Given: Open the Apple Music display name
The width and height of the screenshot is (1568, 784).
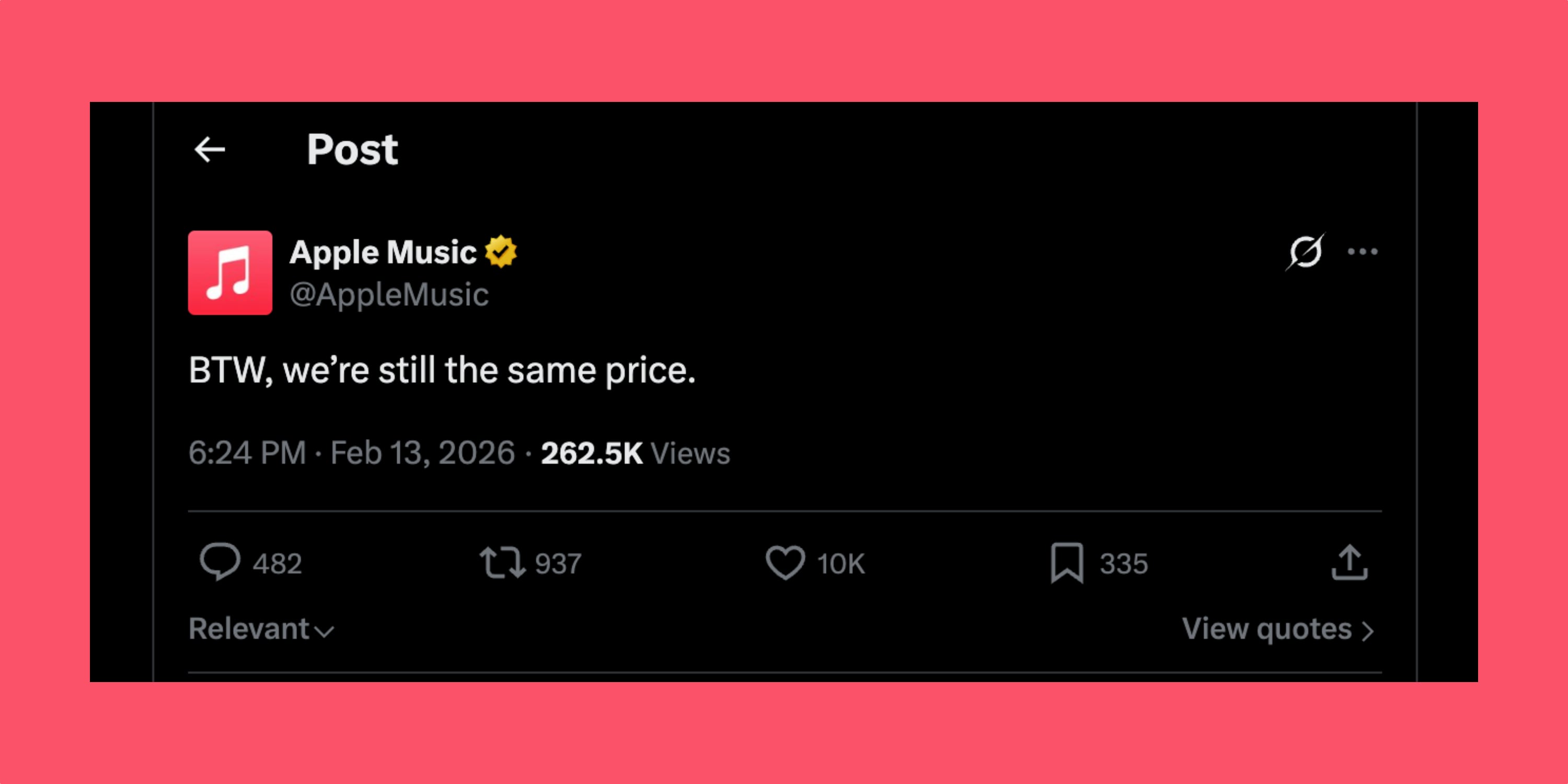Looking at the screenshot, I should (382, 251).
